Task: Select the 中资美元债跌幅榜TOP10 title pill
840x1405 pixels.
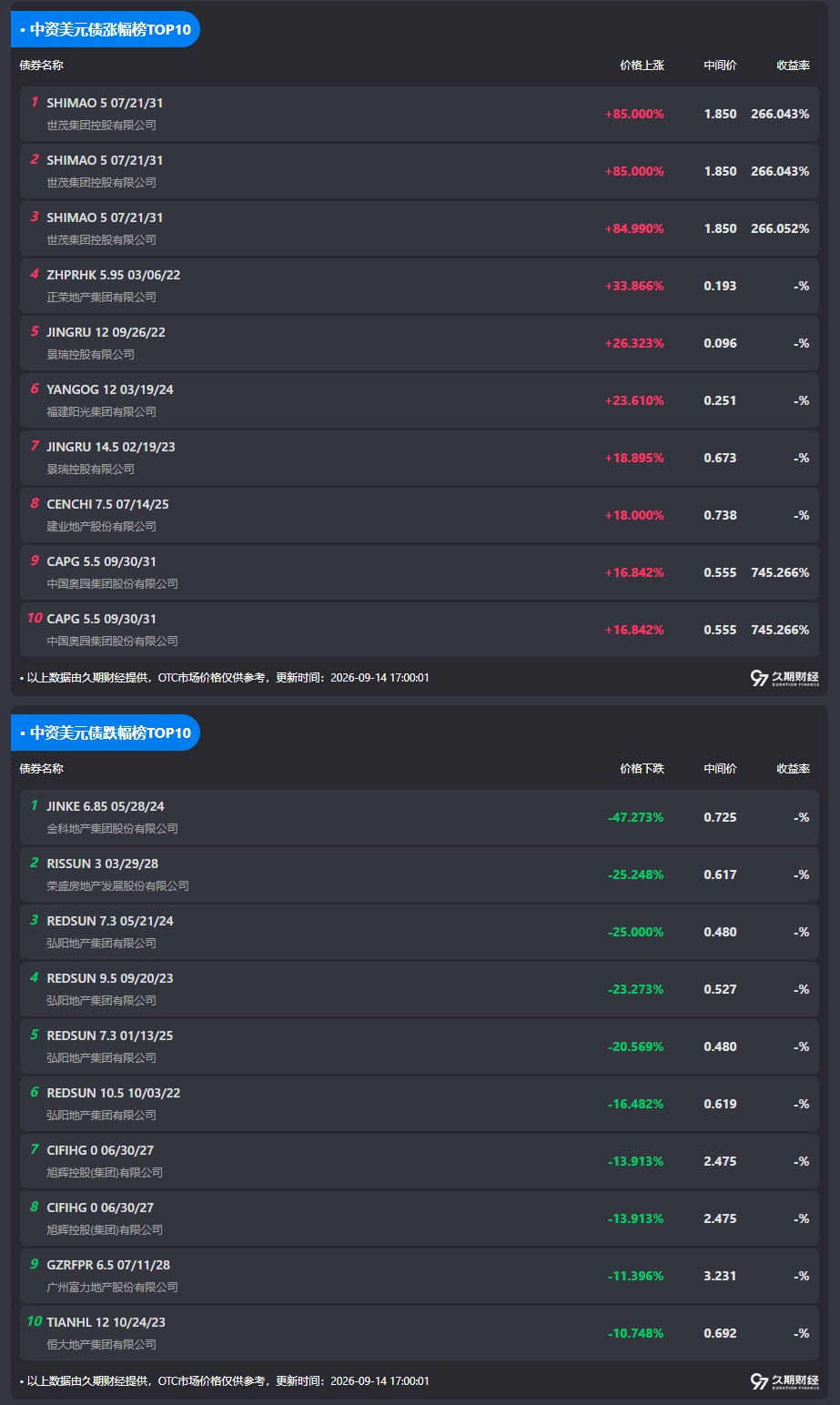Action: click(106, 733)
